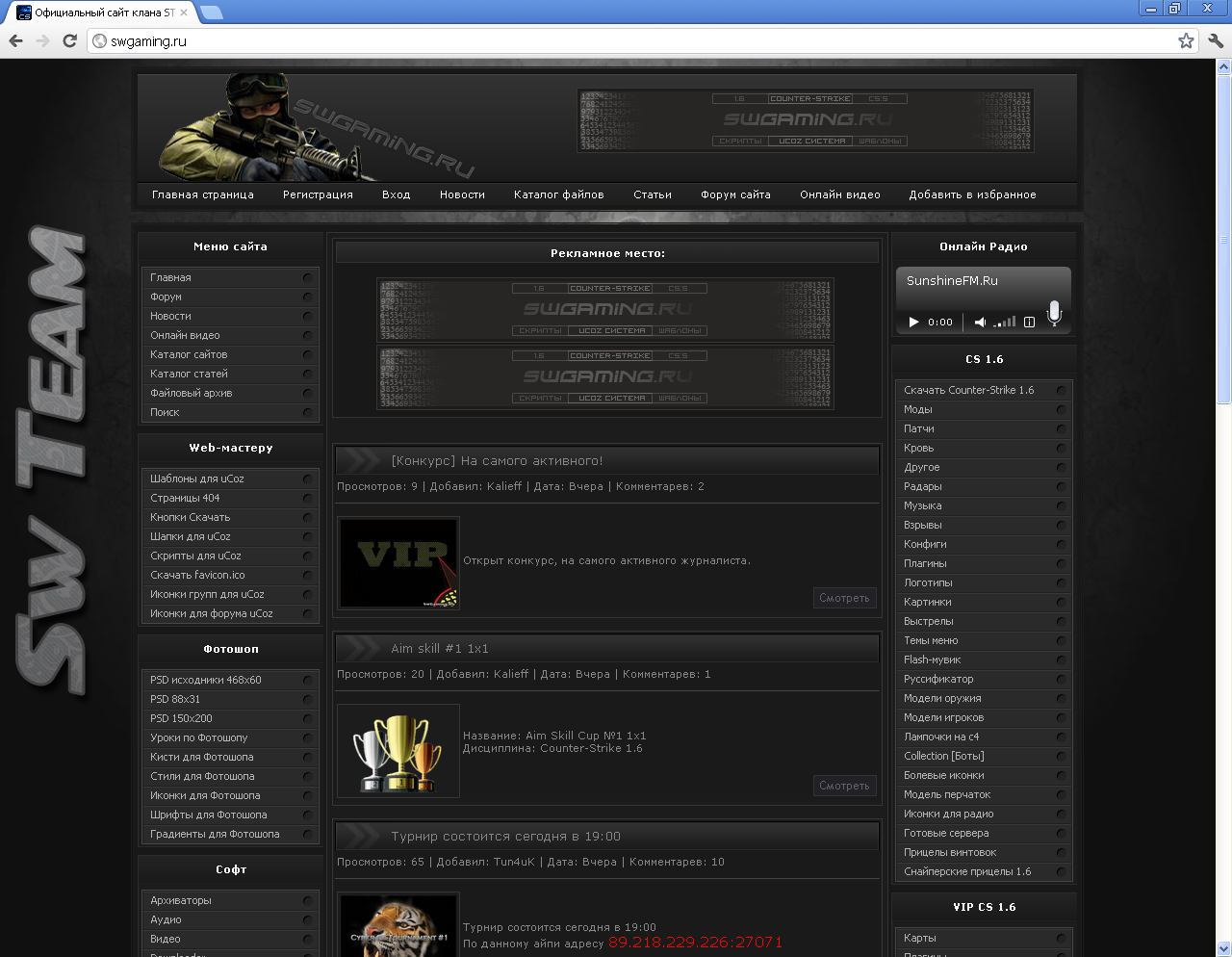1232x957 pixels.
Task: Click the scrollbar down arrow
Action: point(1224,948)
